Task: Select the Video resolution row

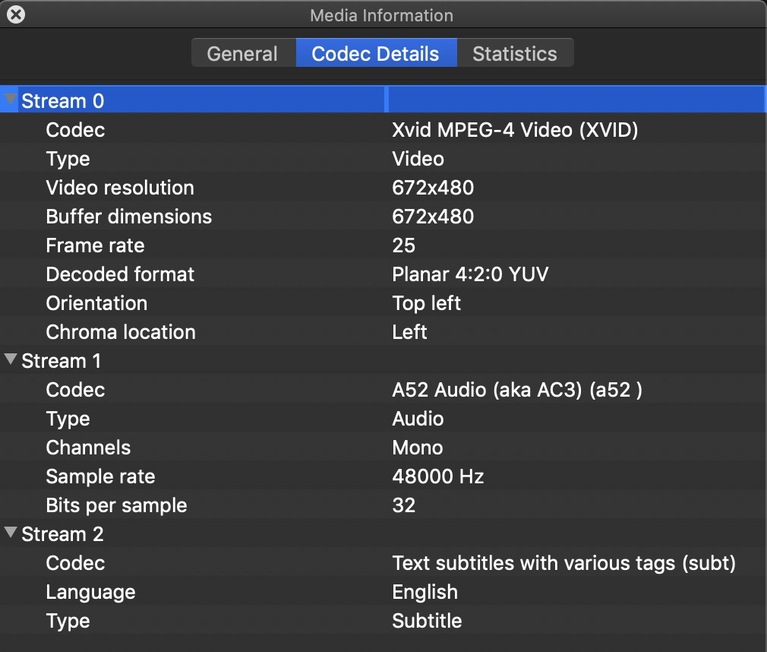Action: [120, 188]
